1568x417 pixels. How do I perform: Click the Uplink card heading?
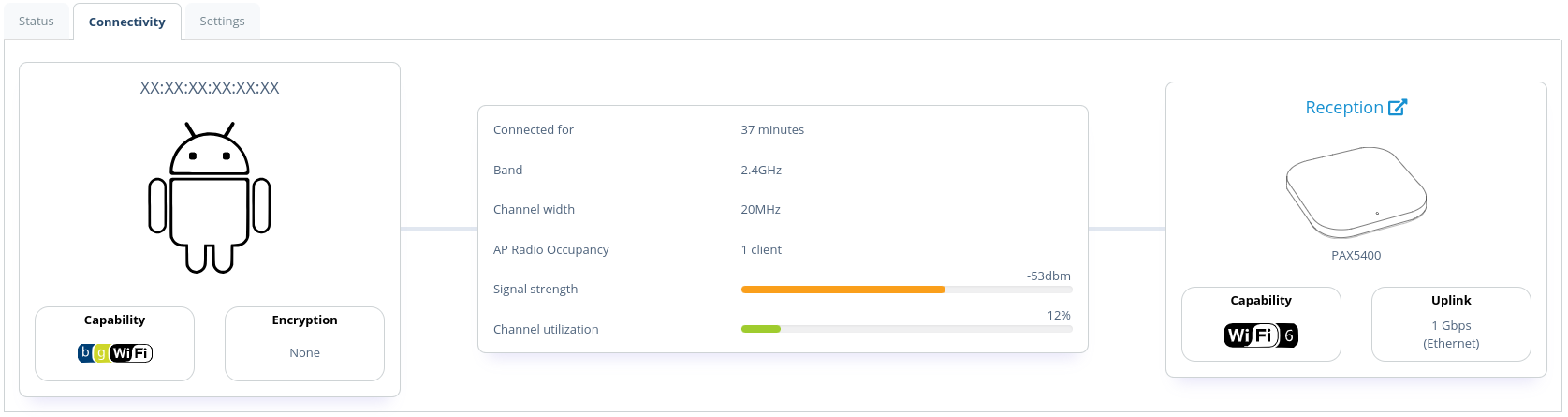click(1451, 301)
